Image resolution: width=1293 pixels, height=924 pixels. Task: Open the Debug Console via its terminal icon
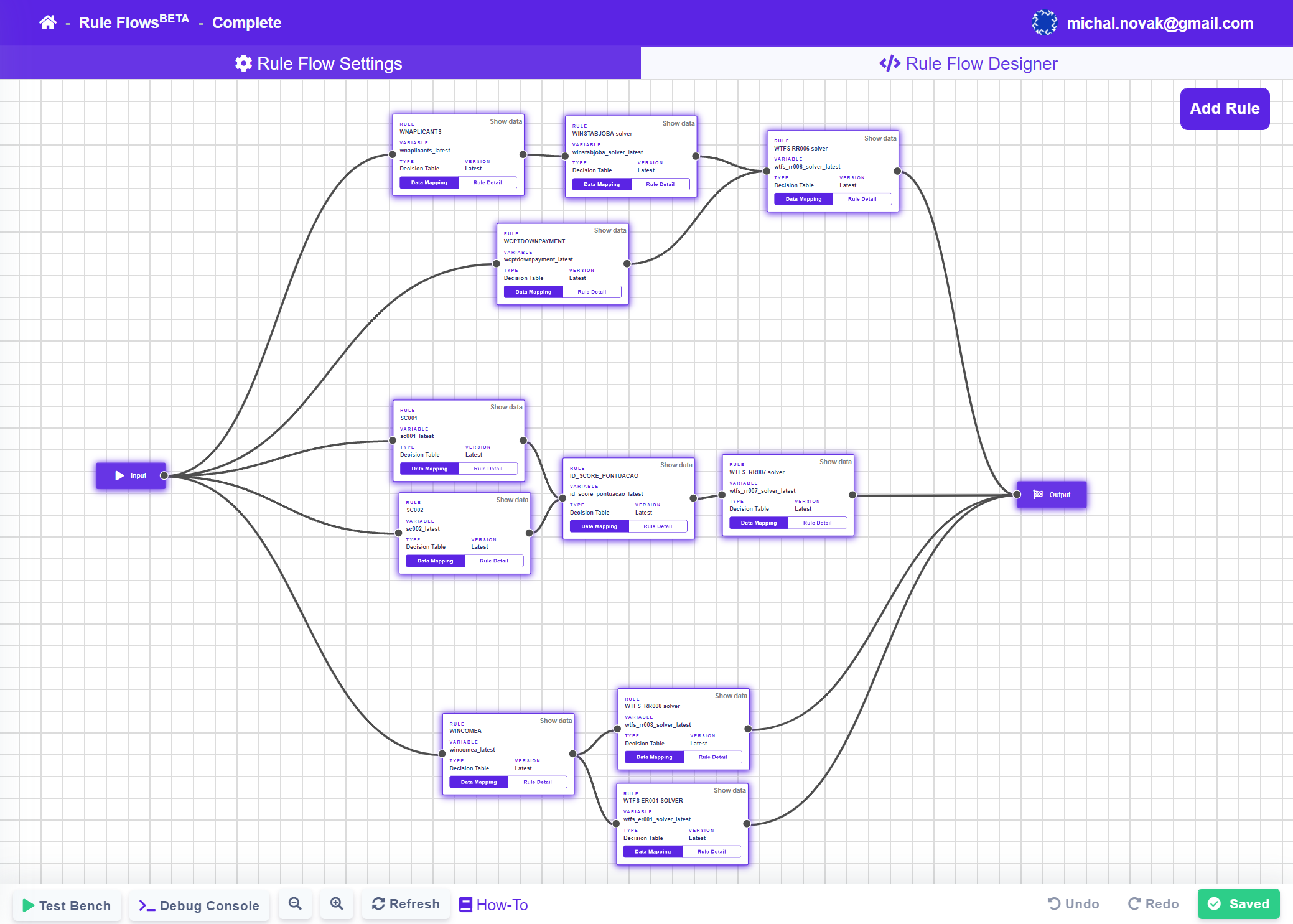[146, 905]
